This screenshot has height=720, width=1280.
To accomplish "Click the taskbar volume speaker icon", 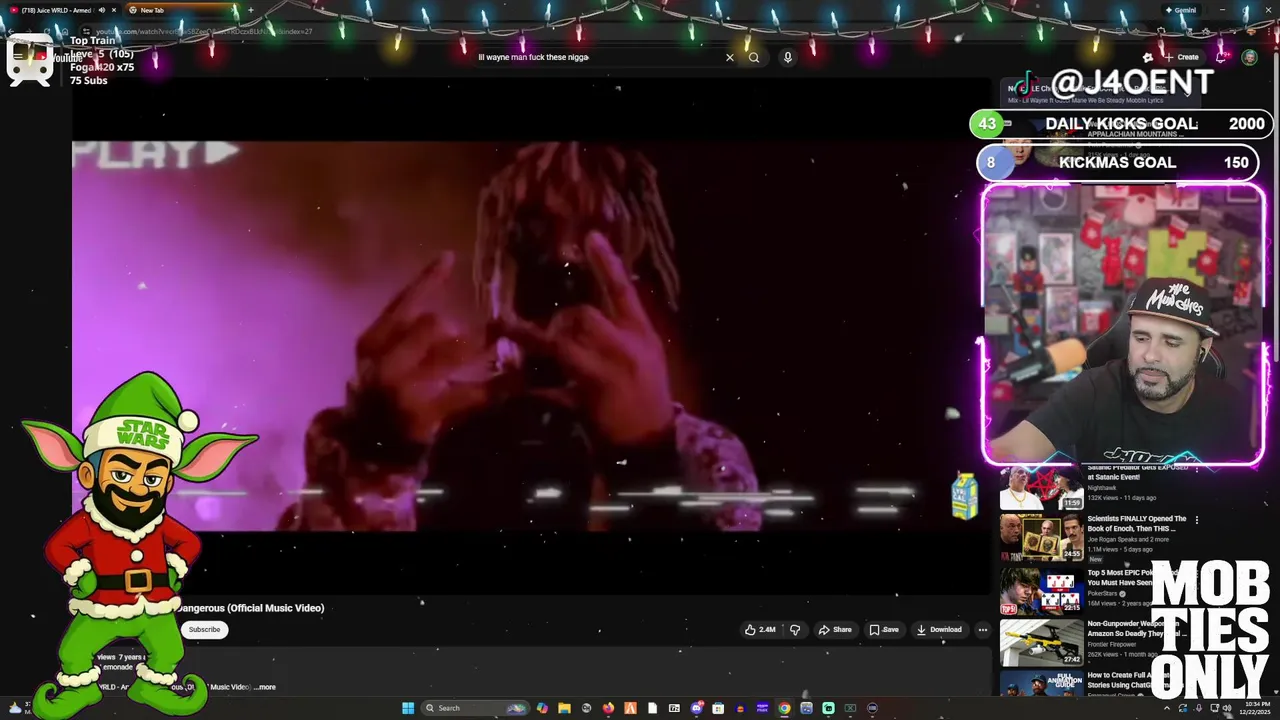I will point(1227,708).
